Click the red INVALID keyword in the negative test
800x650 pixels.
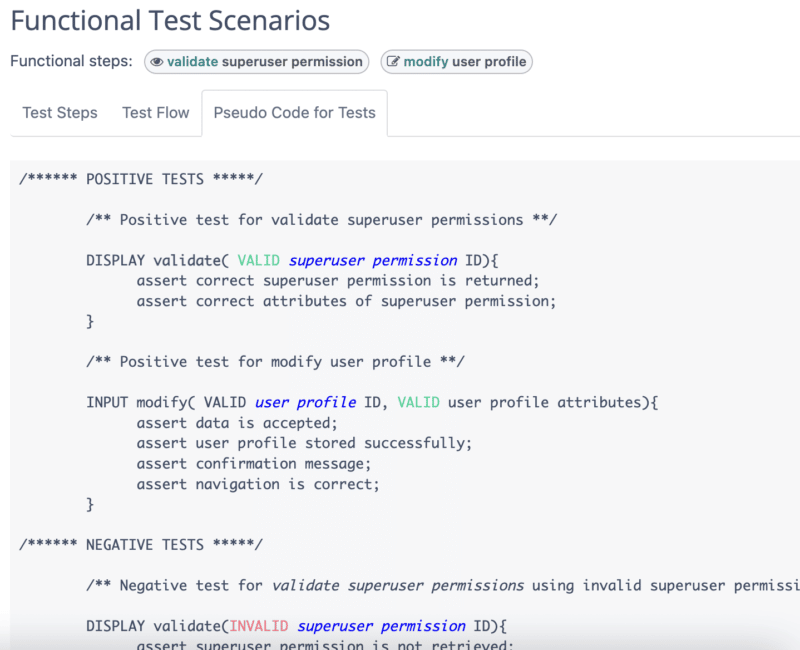[259, 625]
